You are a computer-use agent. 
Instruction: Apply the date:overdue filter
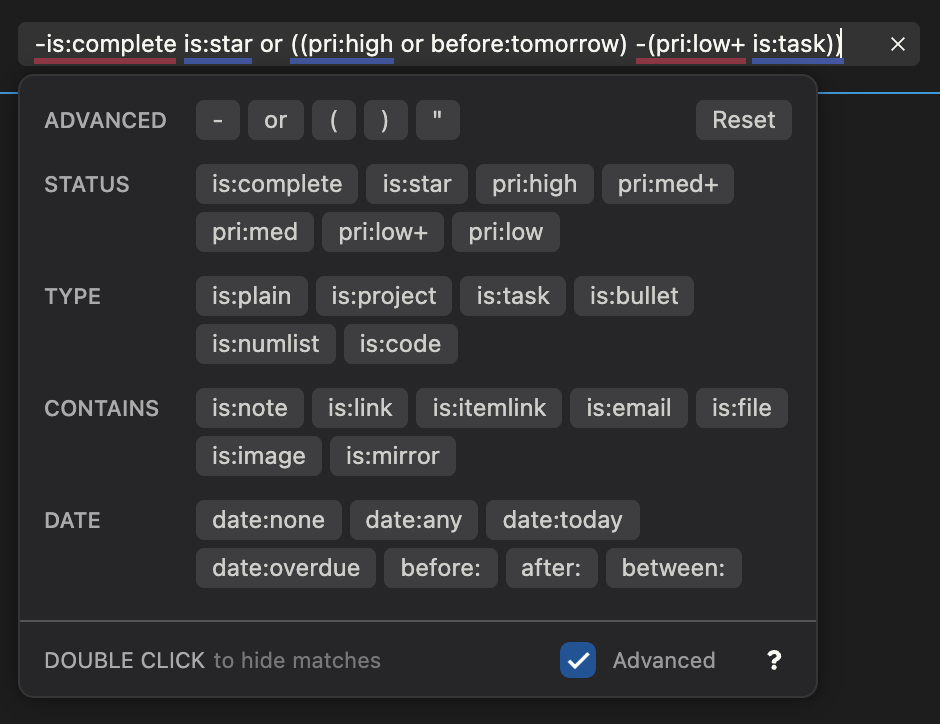tap(286, 568)
